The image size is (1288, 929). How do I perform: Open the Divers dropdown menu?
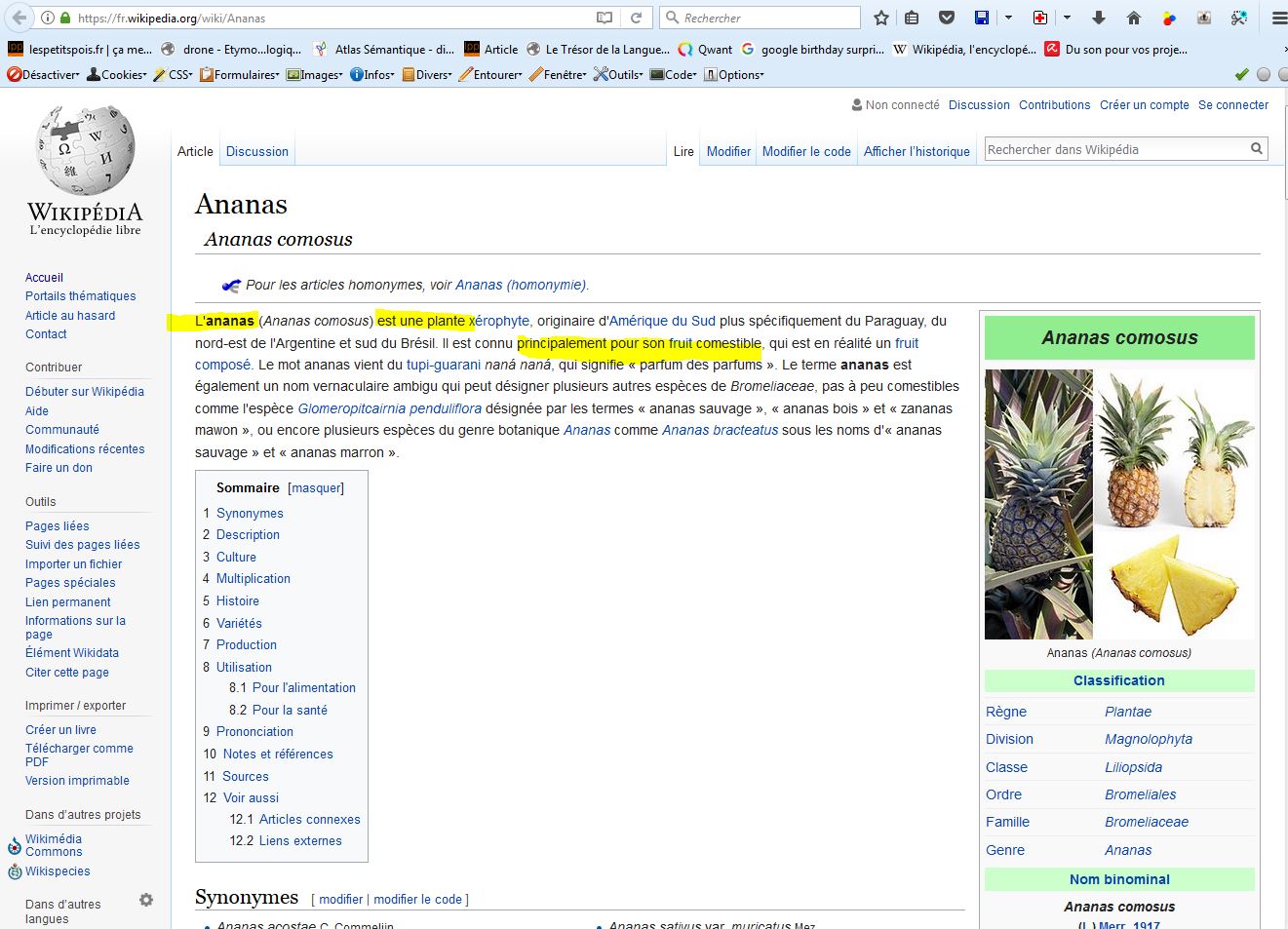click(427, 74)
